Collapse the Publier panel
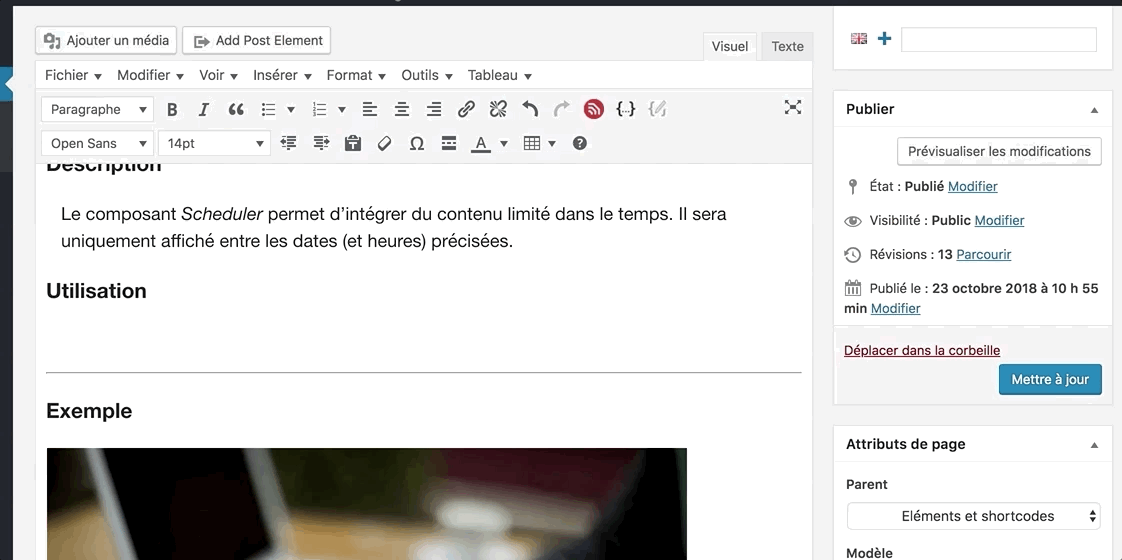This screenshot has height=560, width=1122. click(x=1094, y=110)
